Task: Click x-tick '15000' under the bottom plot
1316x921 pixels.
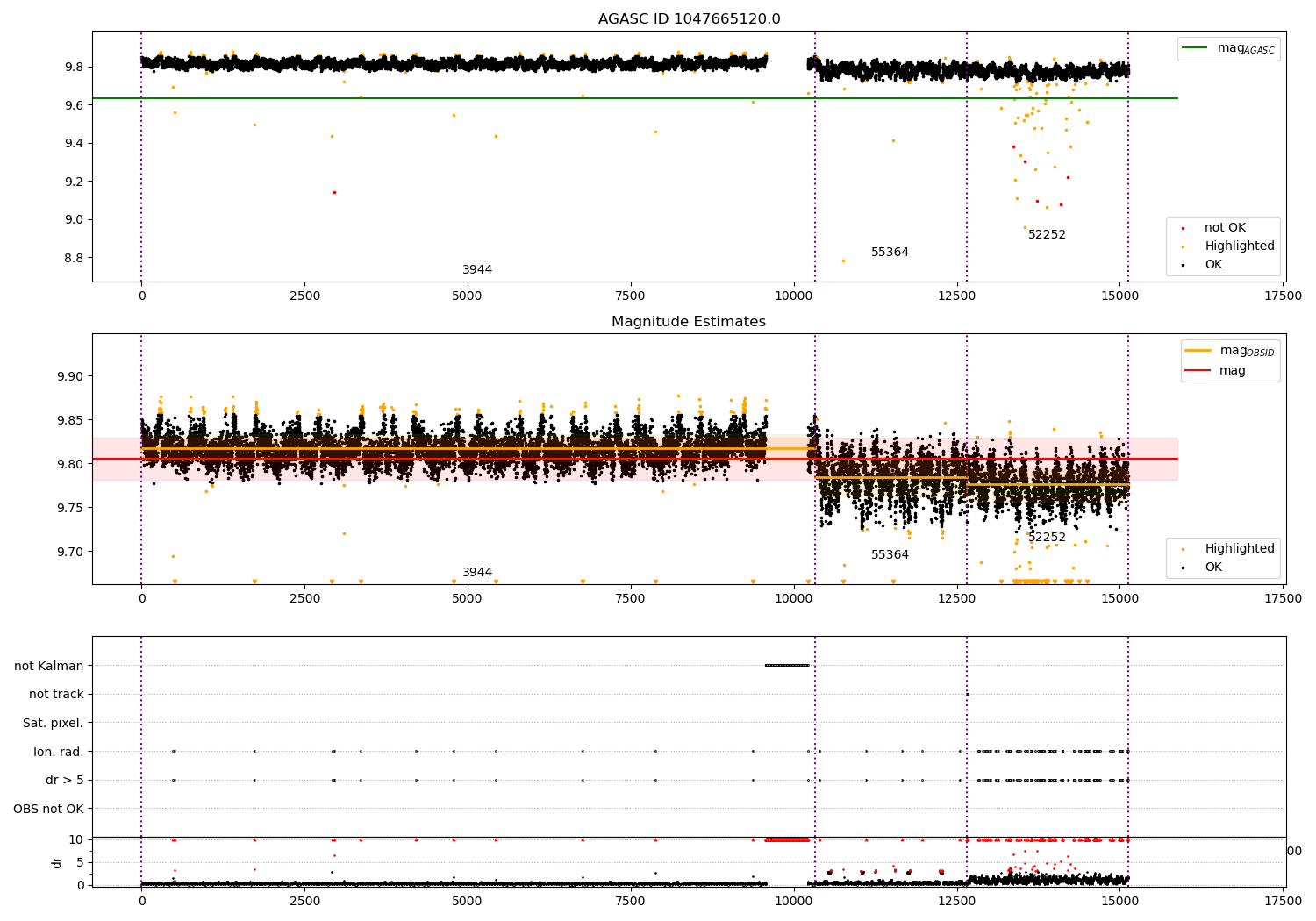Action: coord(1120,901)
